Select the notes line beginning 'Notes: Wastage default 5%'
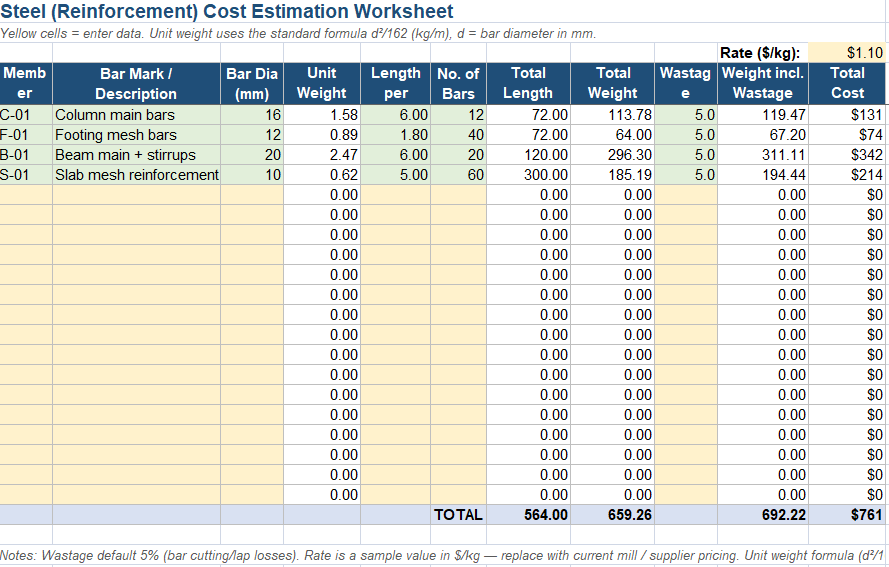This screenshot has width=889, height=567. (442, 556)
